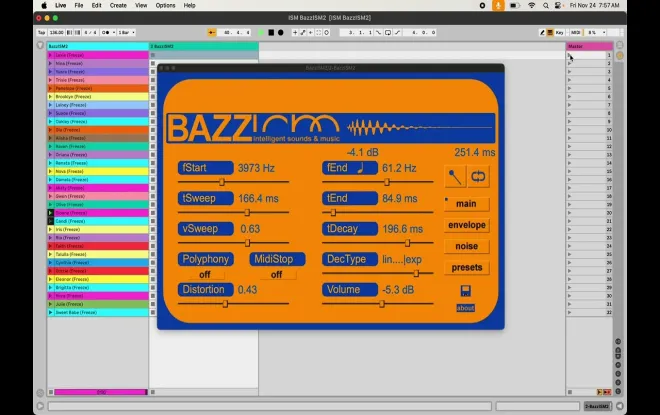660x415 pixels.
Task: Toggle the Polyphony off switch
Action: click(x=205, y=274)
